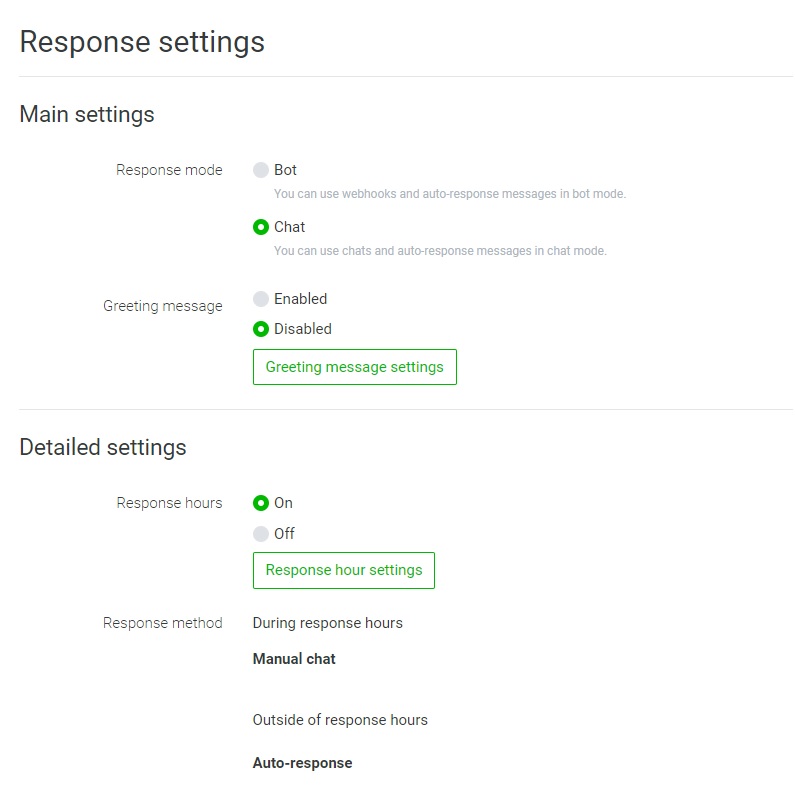Viewport: 795px width, 796px height.
Task: Click the Response method label
Action: [163, 623]
